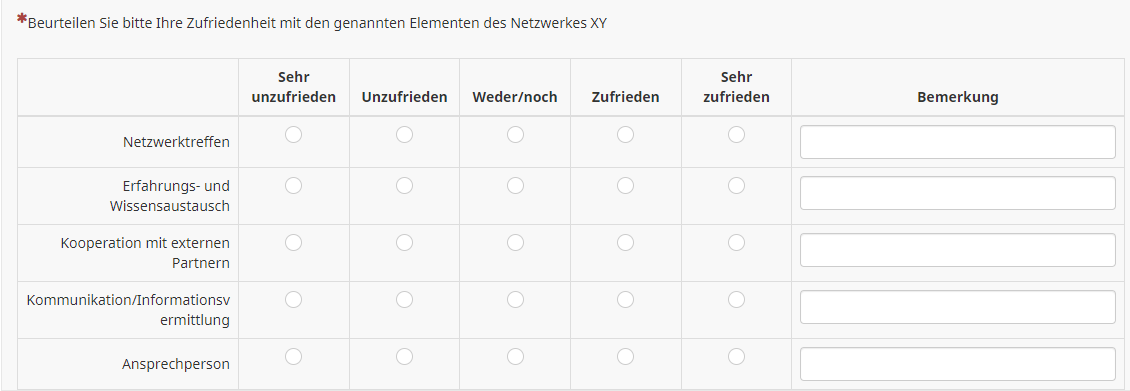
Task: Select Sehr unzufrieden for Netzwerktreffen
Action: pyautogui.click(x=293, y=135)
